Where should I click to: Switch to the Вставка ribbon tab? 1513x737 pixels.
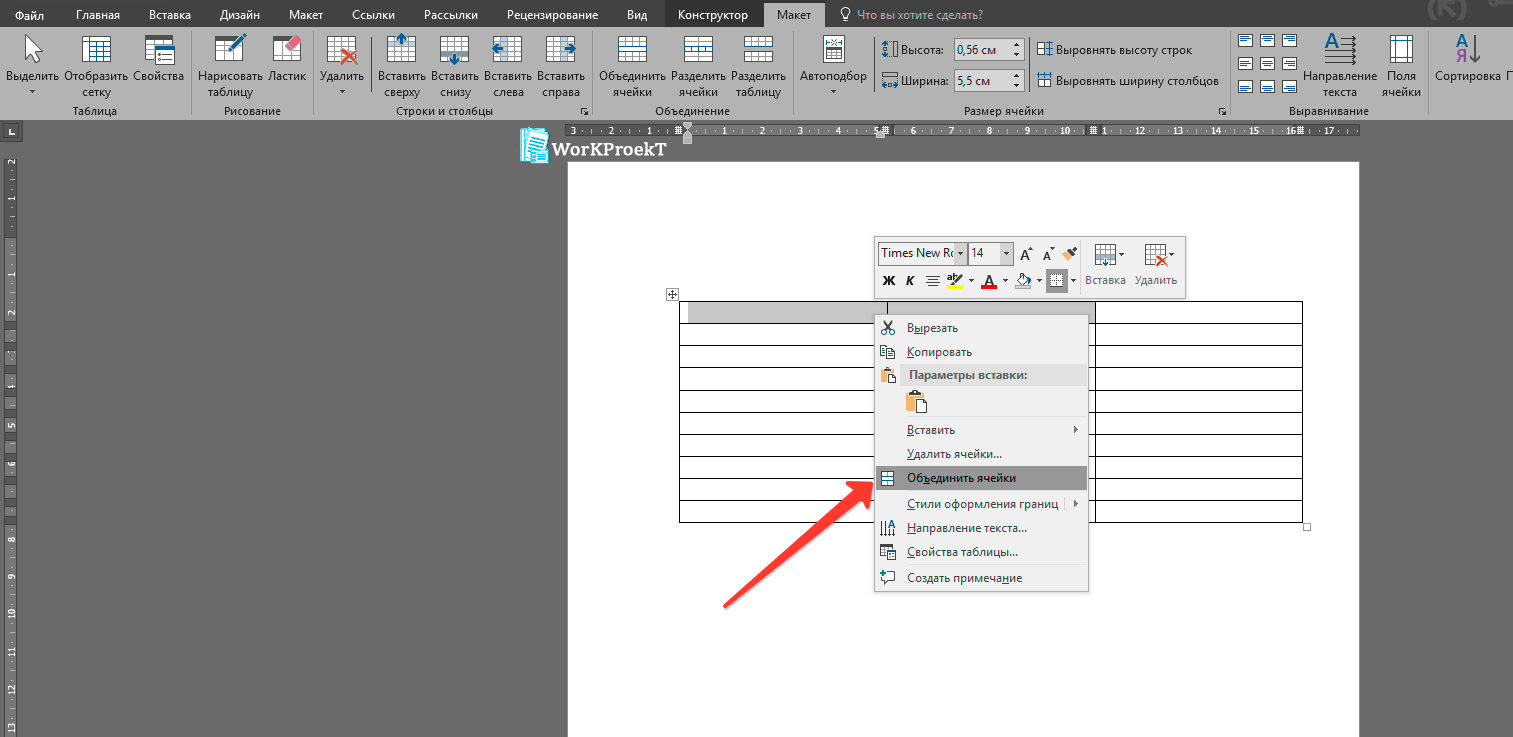pos(170,15)
